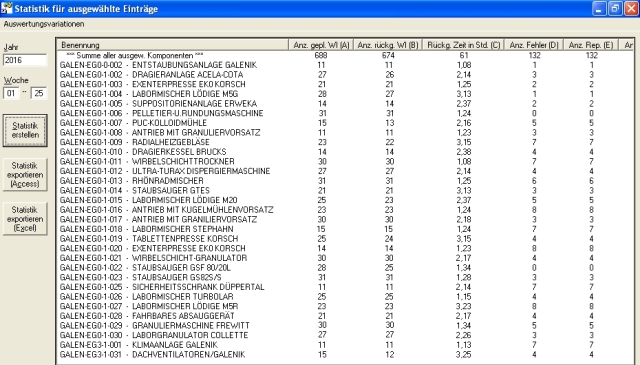Select row GRANULIERMASCHINE FREWITT
Viewport: 640px width, 365px height.
344,326
